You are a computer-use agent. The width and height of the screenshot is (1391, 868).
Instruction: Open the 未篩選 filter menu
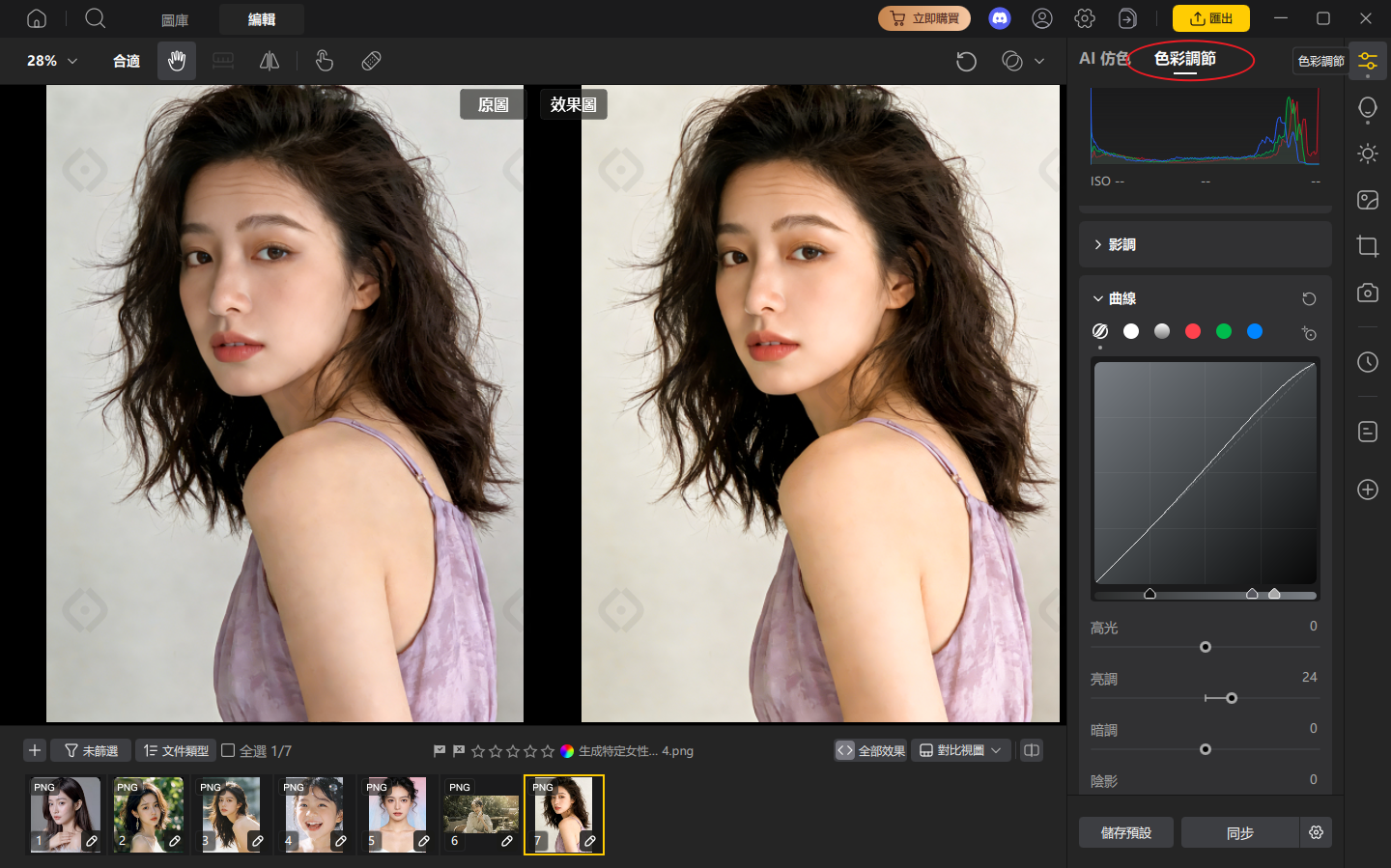(x=91, y=750)
